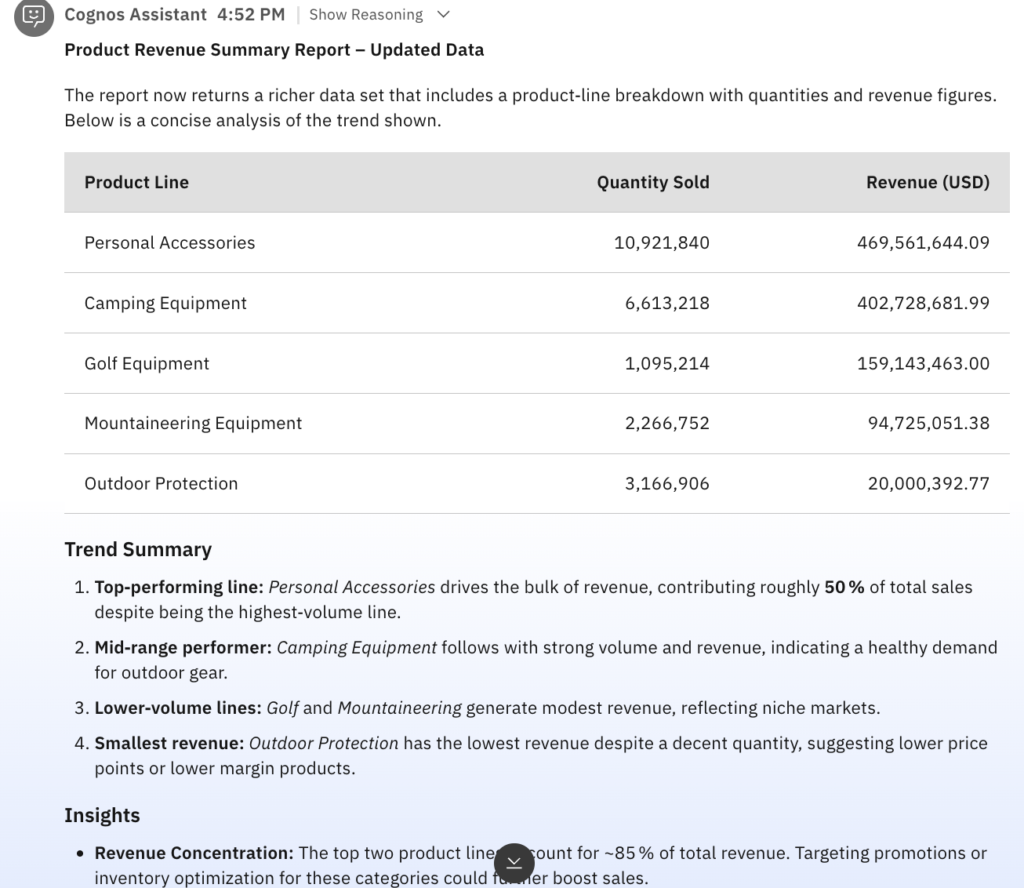
Task: Select the Golf Equipment row label
Action: [x=146, y=363]
